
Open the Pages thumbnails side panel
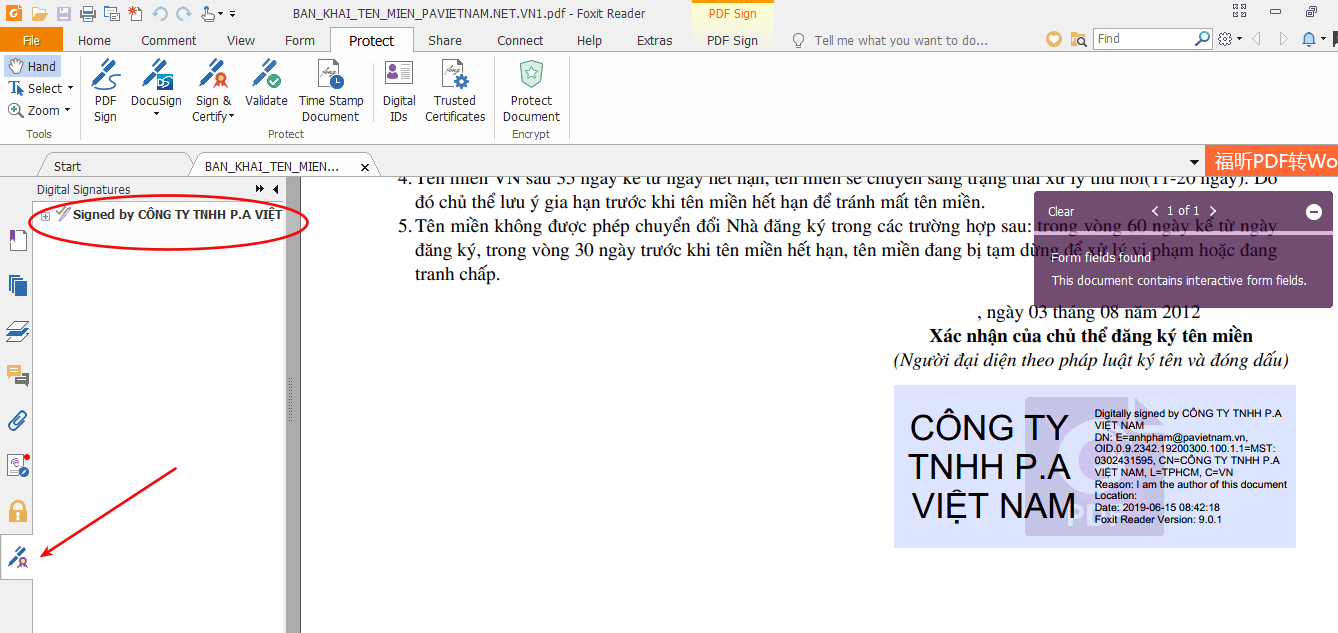(x=18, y=285)
